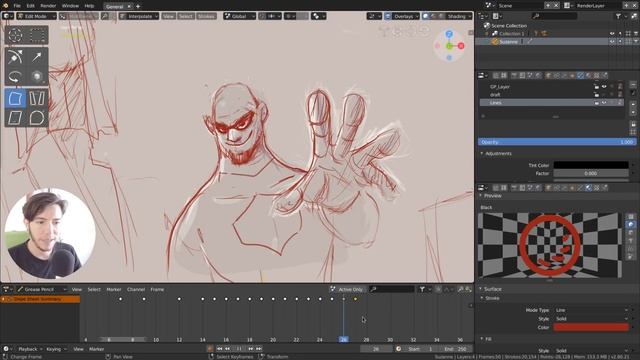
Task: Open the Strokes menu in the viewport header
Action: tap(206, 16)
